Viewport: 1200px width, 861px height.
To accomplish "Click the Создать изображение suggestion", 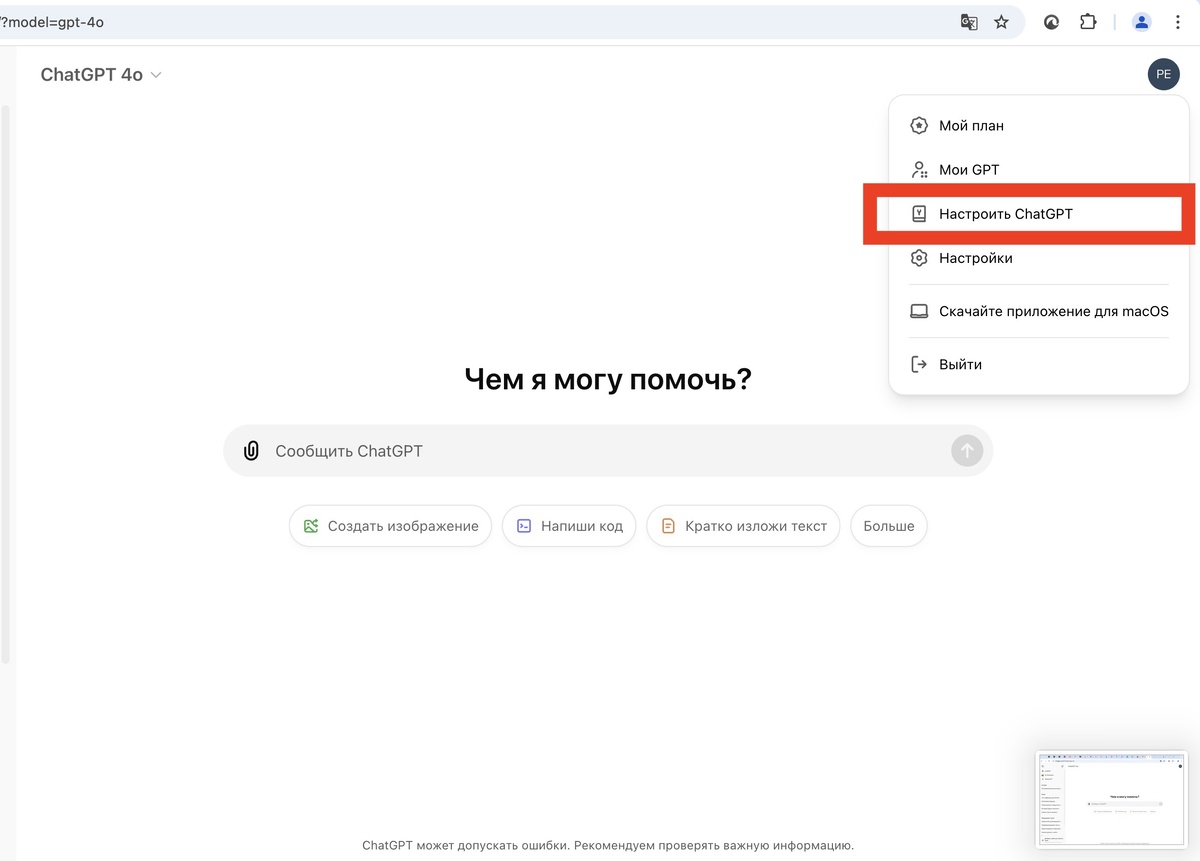I will pos(390,526).
